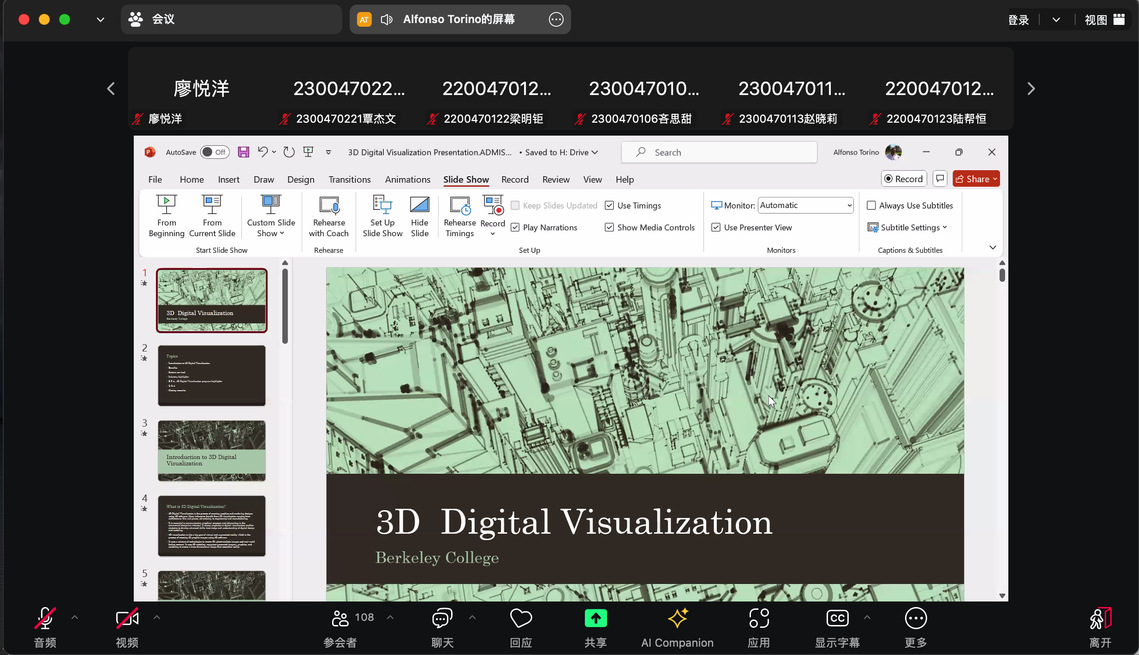Click the From Current Slide icon
The width and height of the screenshot is (1139, 655).
click(x=212, y=205)
